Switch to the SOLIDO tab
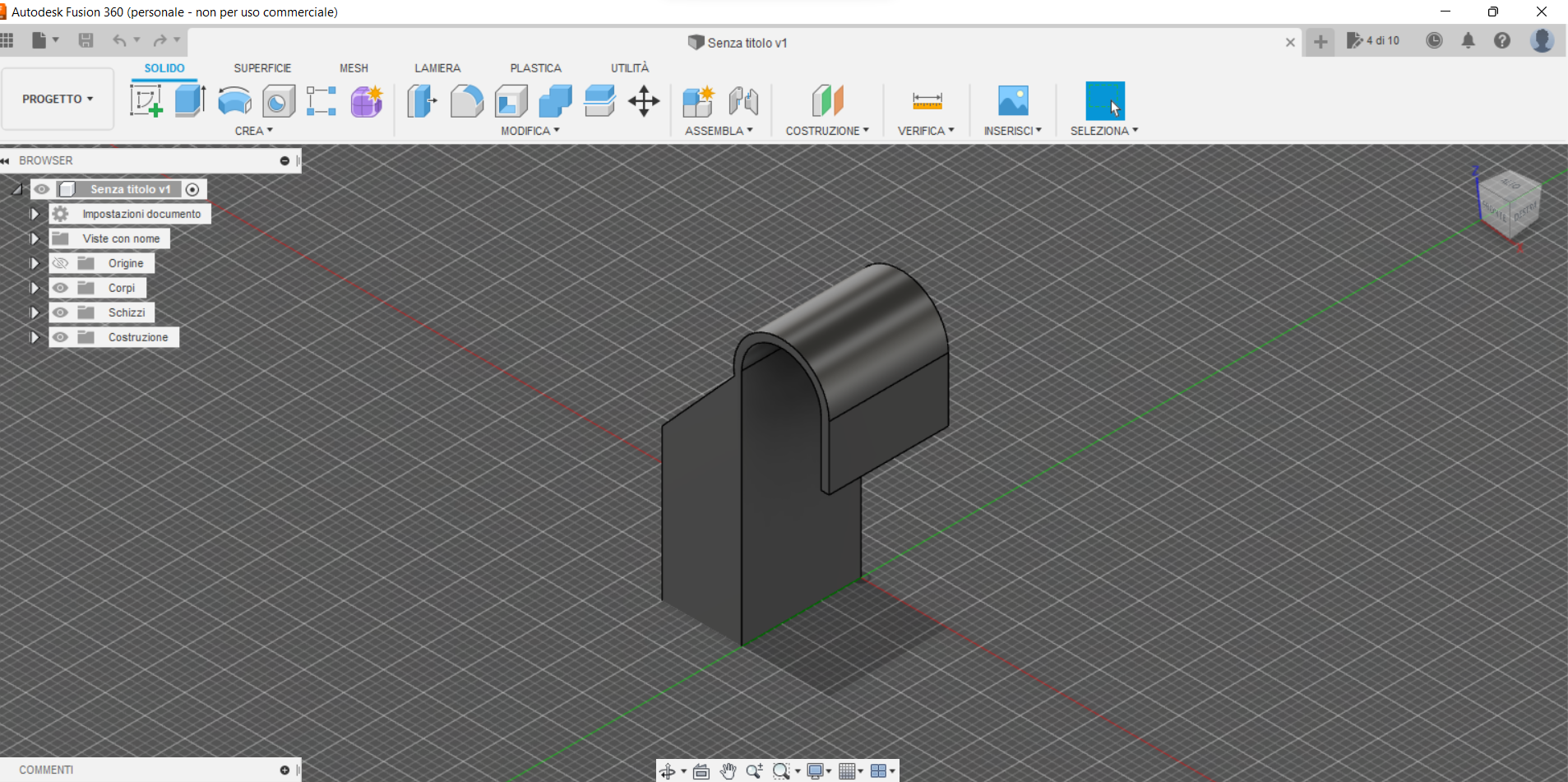The image size is (1568, 782). click(x=164, y=68)
